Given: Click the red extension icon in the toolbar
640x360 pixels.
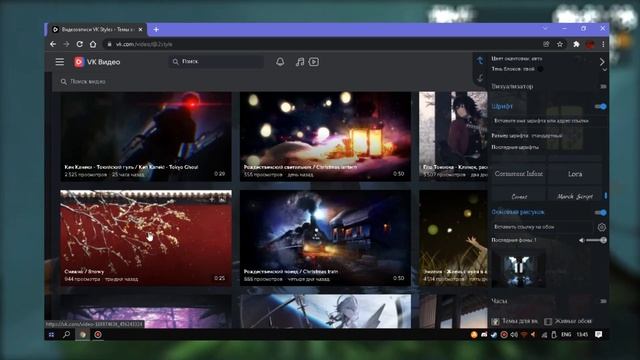Looking at the screenshot, I should (x=590, y=44).
